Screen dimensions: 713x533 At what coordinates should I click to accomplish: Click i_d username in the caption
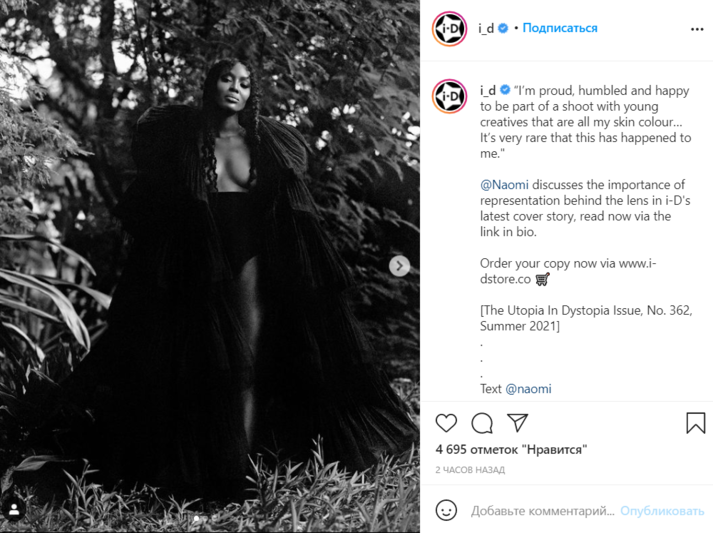pos(488,91)
